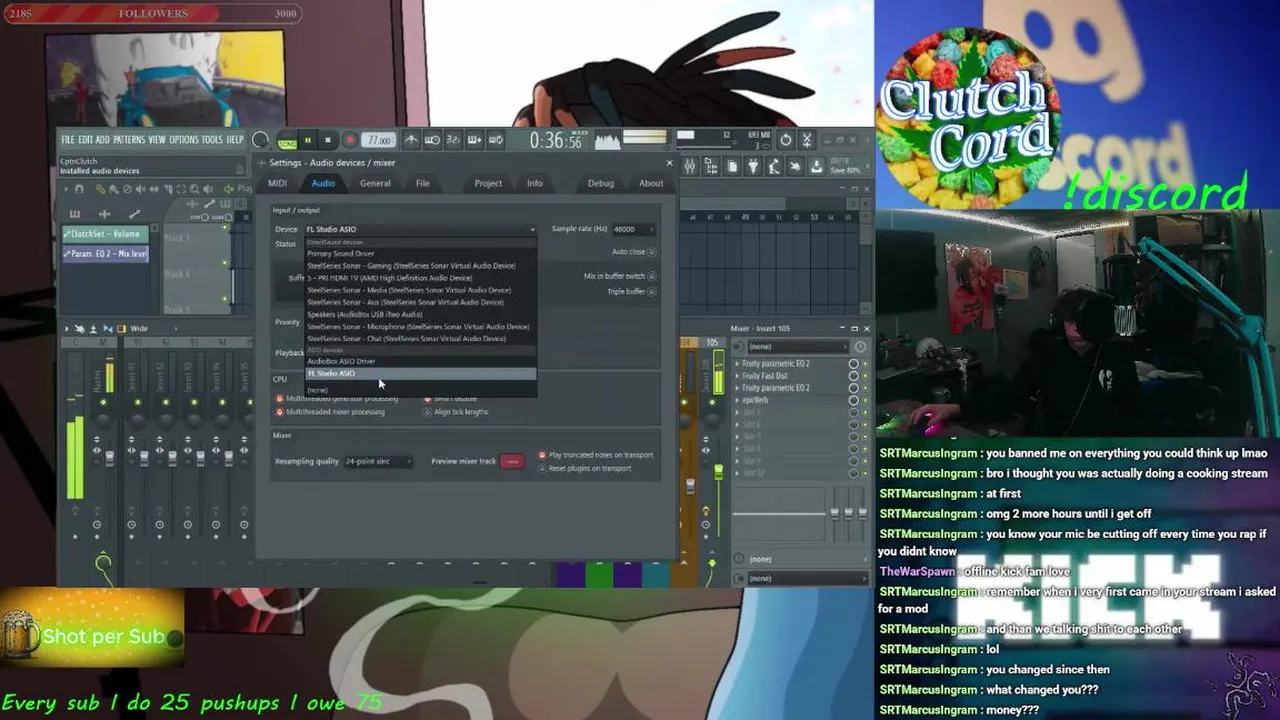Switch to the About settings tab
Image resolution: width=1280 pixels, height=720 pixels.
[x=651, y=183]
